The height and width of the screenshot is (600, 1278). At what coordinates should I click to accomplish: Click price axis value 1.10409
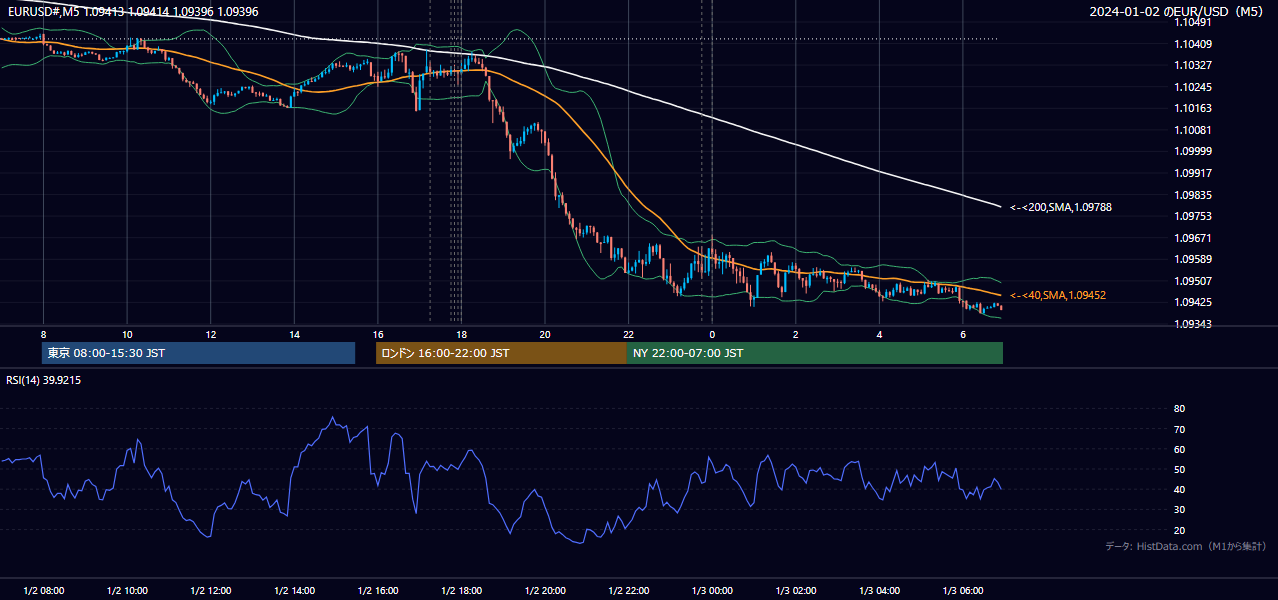pos(1193,44)
